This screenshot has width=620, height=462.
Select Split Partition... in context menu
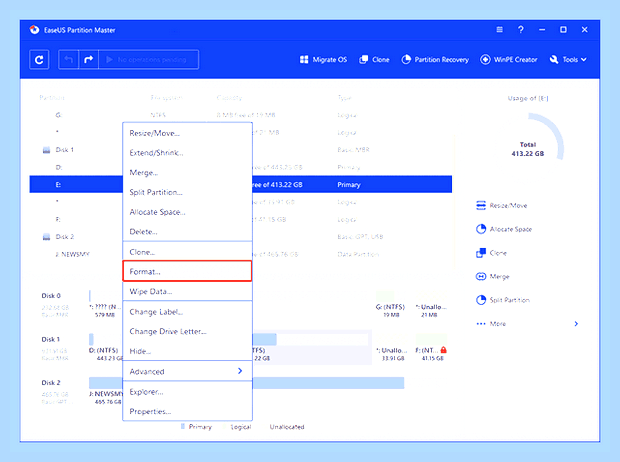pos(187,192)
